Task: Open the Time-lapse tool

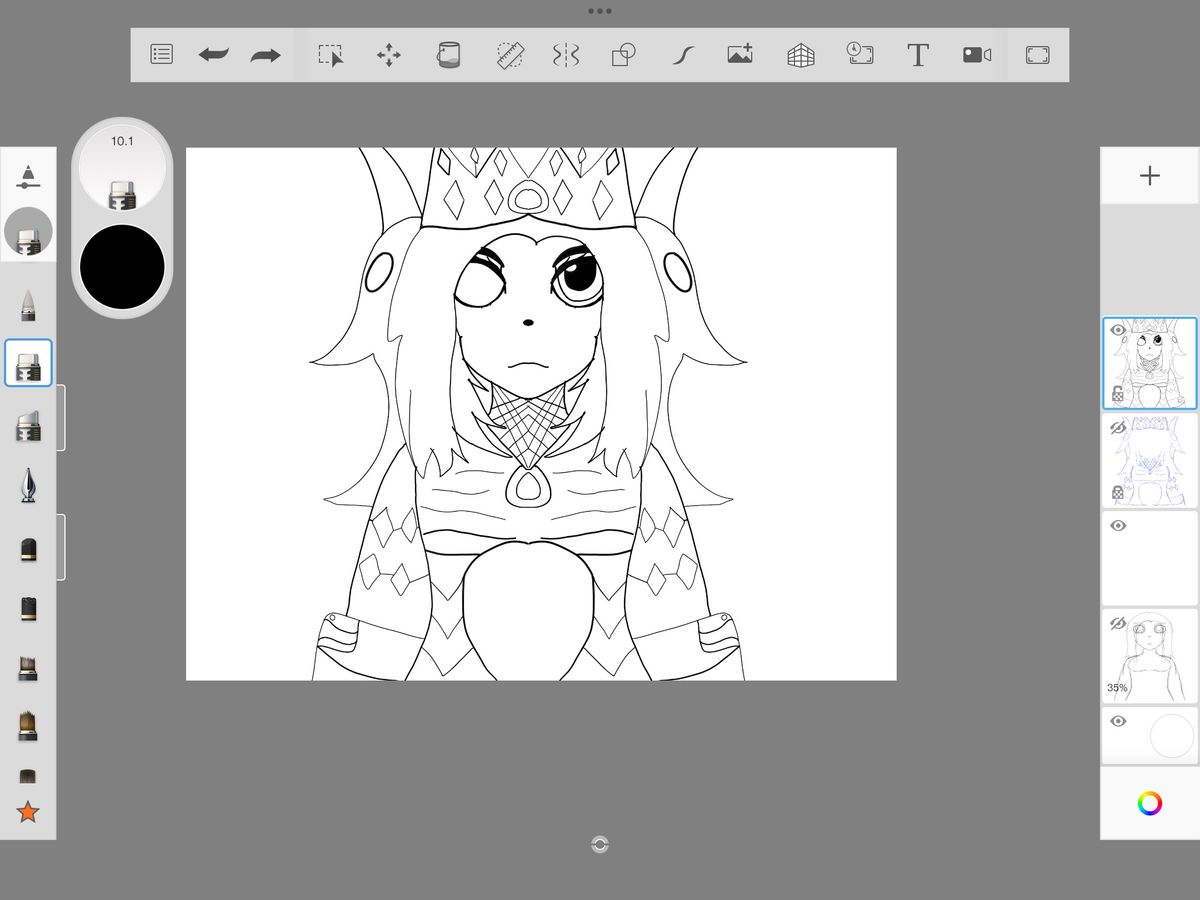Action: pos(859,54)
